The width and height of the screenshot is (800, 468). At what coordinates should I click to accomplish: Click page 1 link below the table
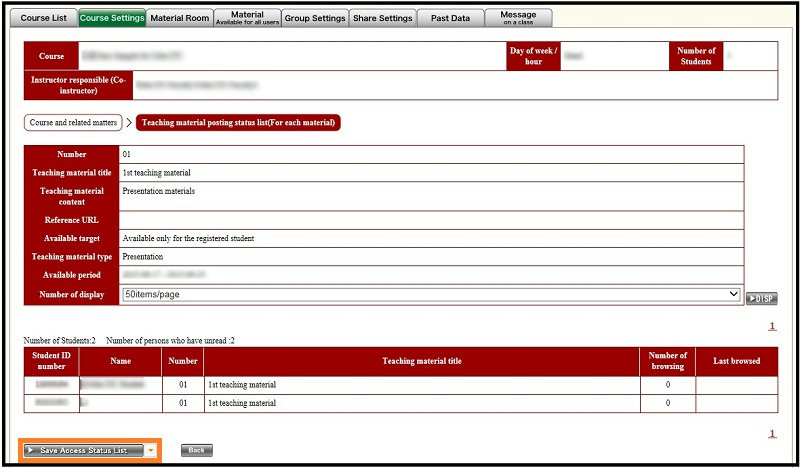pos(771,434)
